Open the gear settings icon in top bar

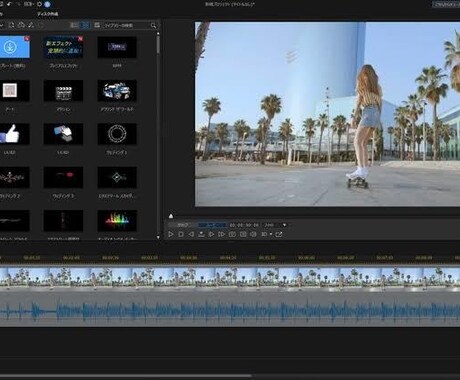click(39, 4)
